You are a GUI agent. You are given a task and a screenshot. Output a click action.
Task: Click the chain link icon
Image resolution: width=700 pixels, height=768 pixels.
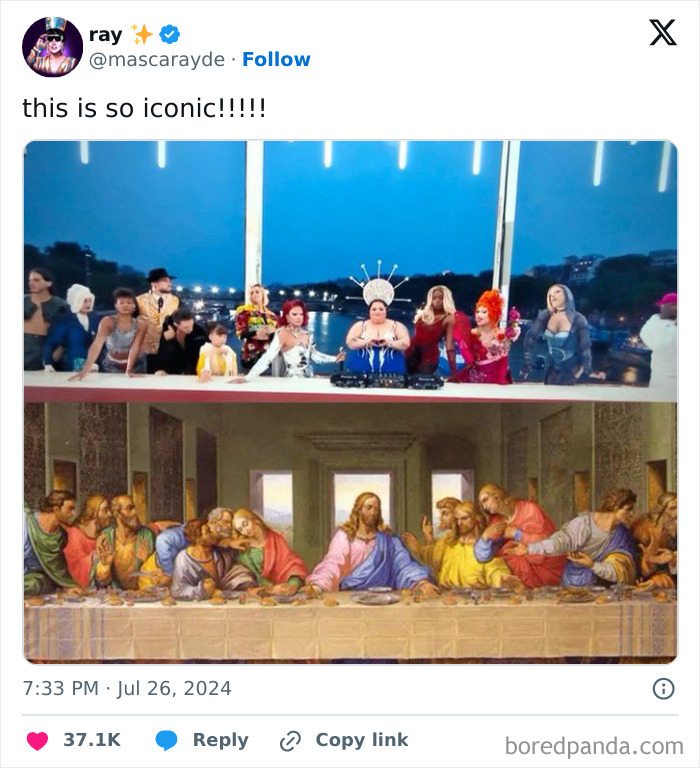(x=291, y=741)
